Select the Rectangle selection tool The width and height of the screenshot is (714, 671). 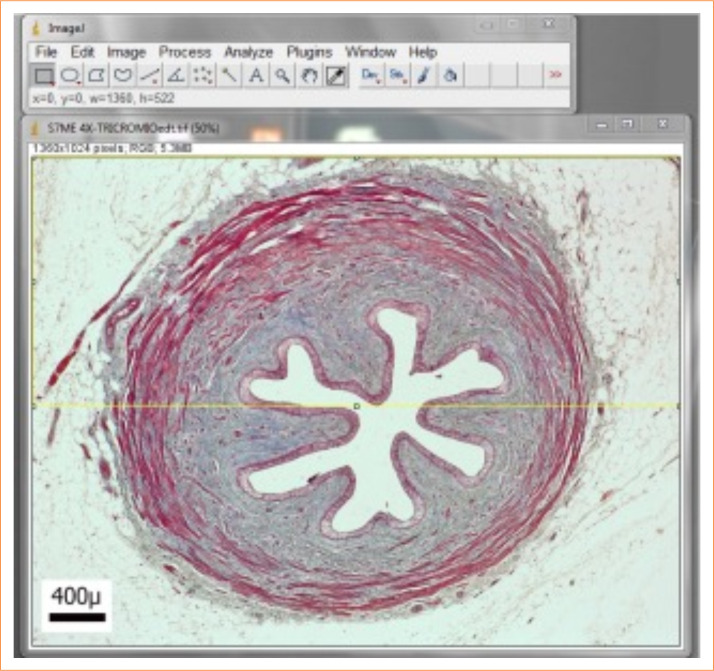(43, 75)
